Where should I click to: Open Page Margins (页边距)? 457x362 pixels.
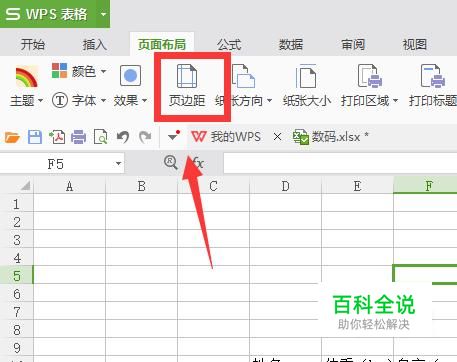tap(187, 86)
